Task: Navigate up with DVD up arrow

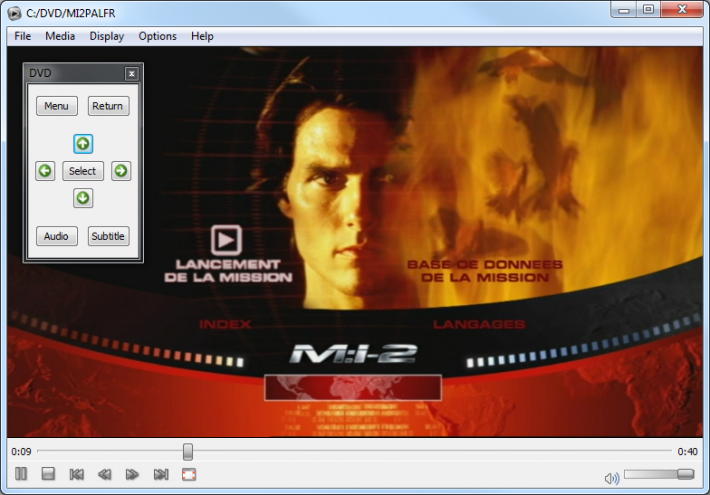Action: tap(83, 144)
